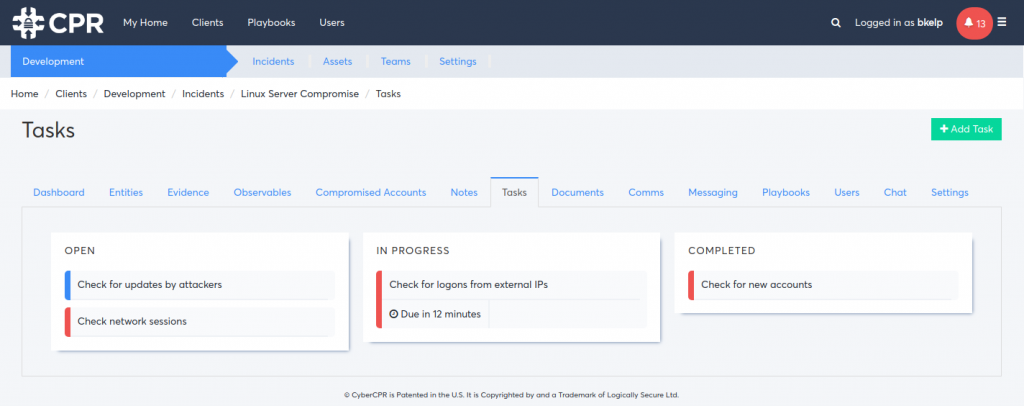Open the notifications bell showing 13
This screenshot has height=406, width=1024.
(x=974, y=23)
